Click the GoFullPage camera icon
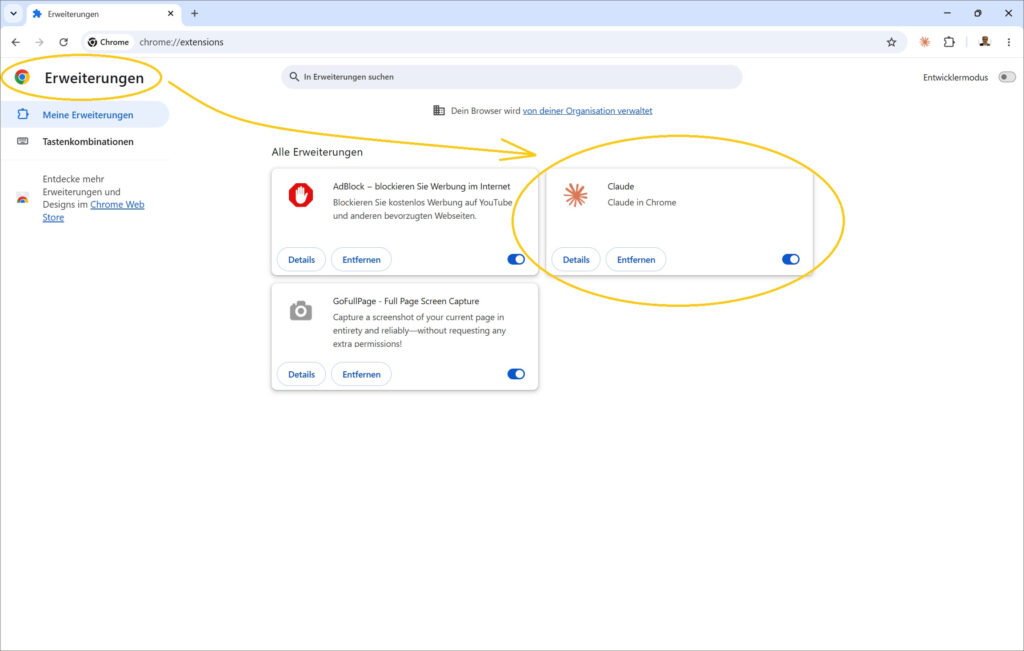 [301, 310]
